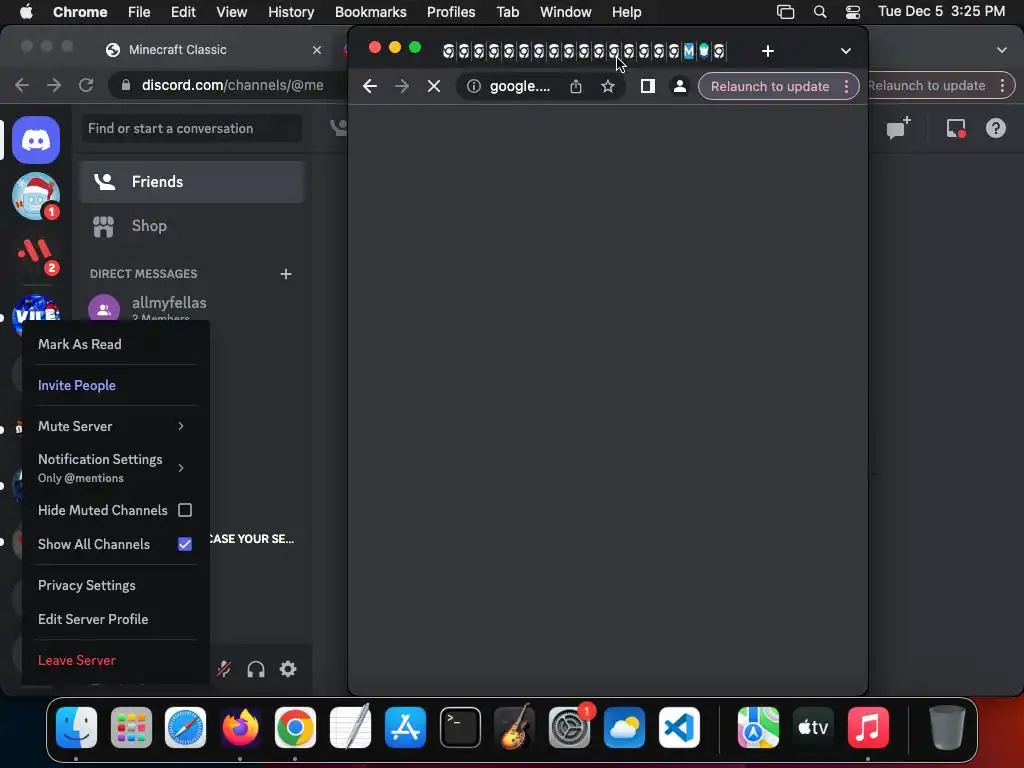Open allmyfellas group DM
Viewport: 1024px width, 768px height.
(192, 308)
